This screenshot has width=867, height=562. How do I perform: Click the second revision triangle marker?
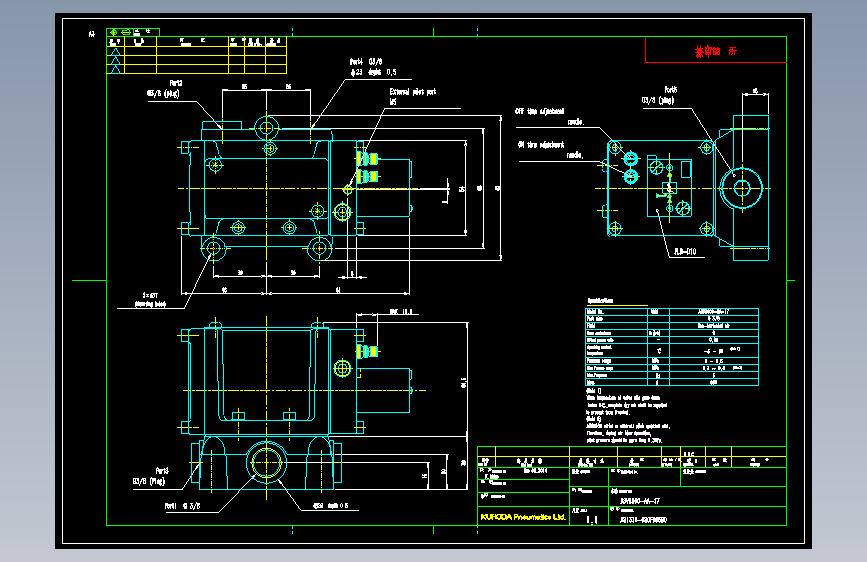coord(116,60)
